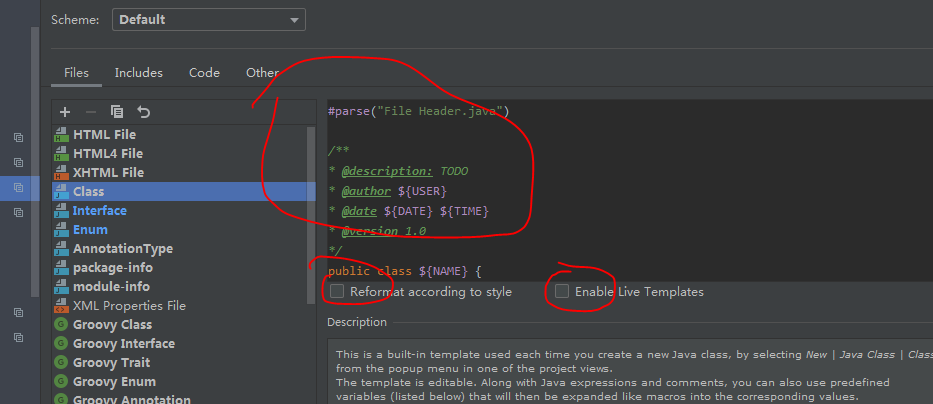The width and height of the screenshot is (933, 404).
Task: Switch to the Includes tab
Action: (139, 73)
